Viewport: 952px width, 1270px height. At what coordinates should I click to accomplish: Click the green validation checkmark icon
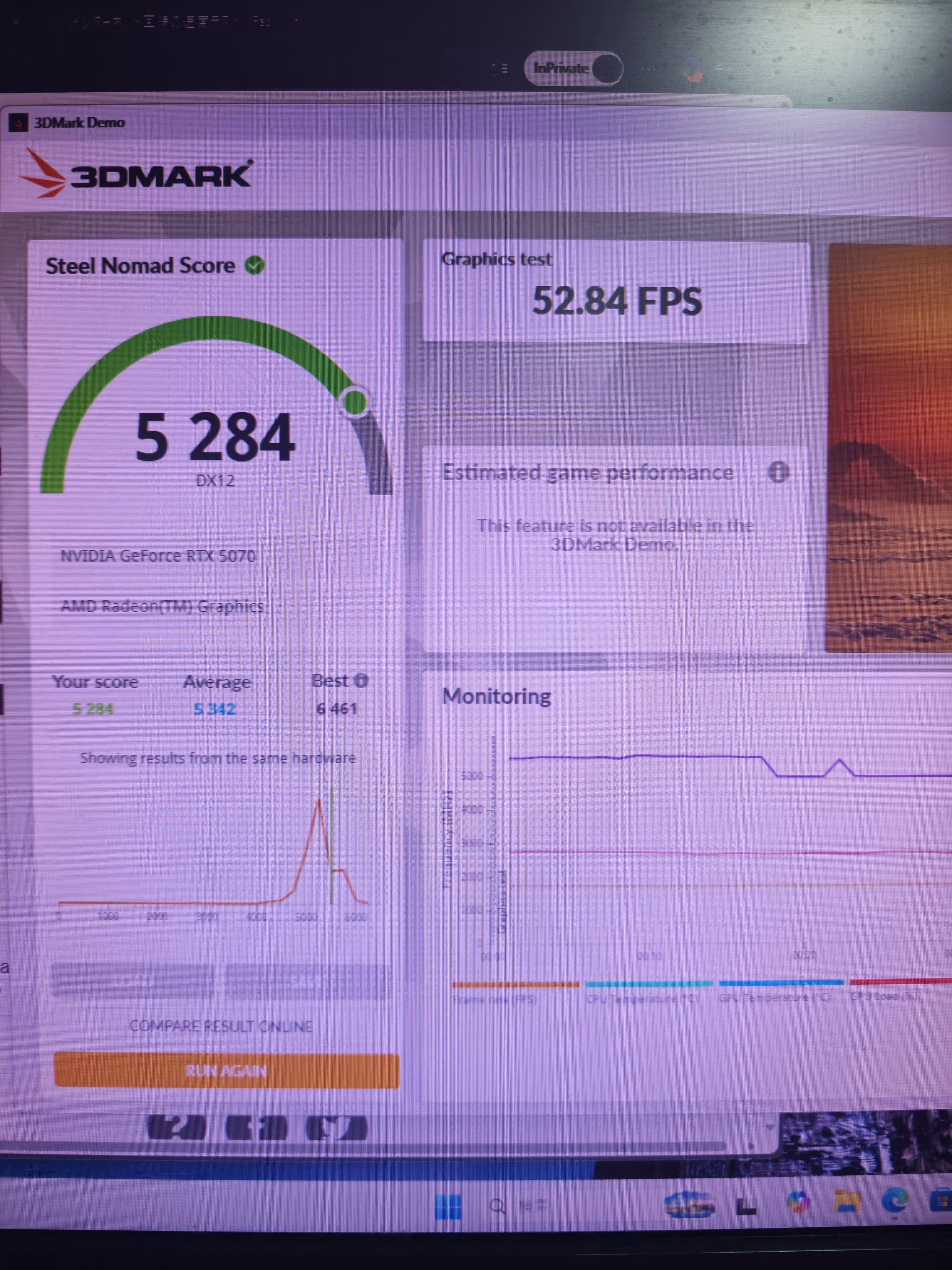click(255, 265)
